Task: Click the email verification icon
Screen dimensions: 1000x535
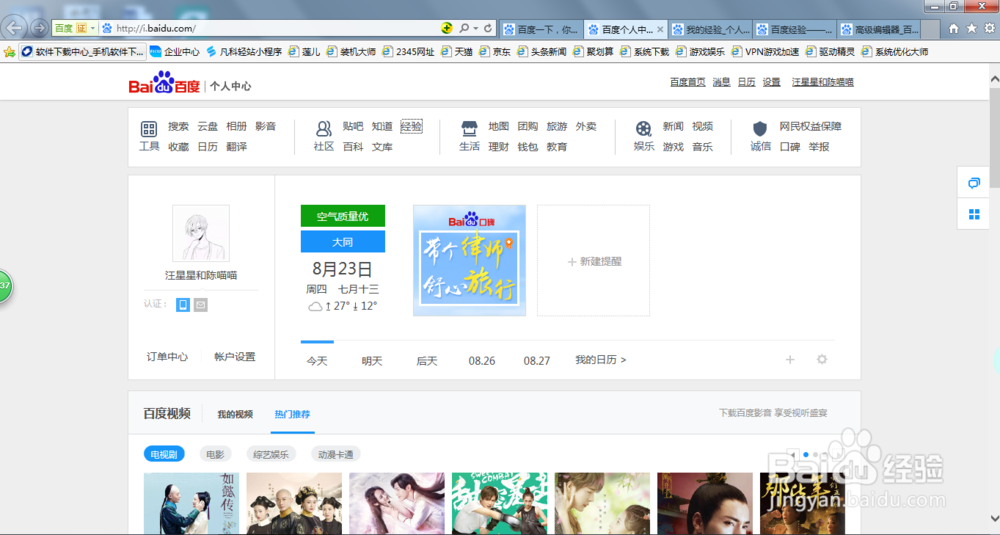Action: [200, 305]
